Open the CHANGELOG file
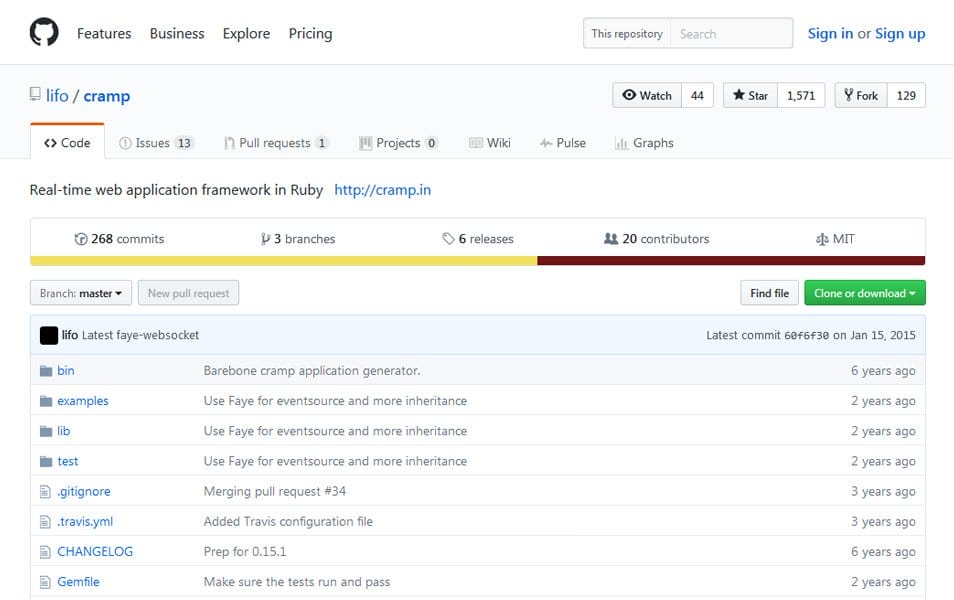 click(95, 552)
